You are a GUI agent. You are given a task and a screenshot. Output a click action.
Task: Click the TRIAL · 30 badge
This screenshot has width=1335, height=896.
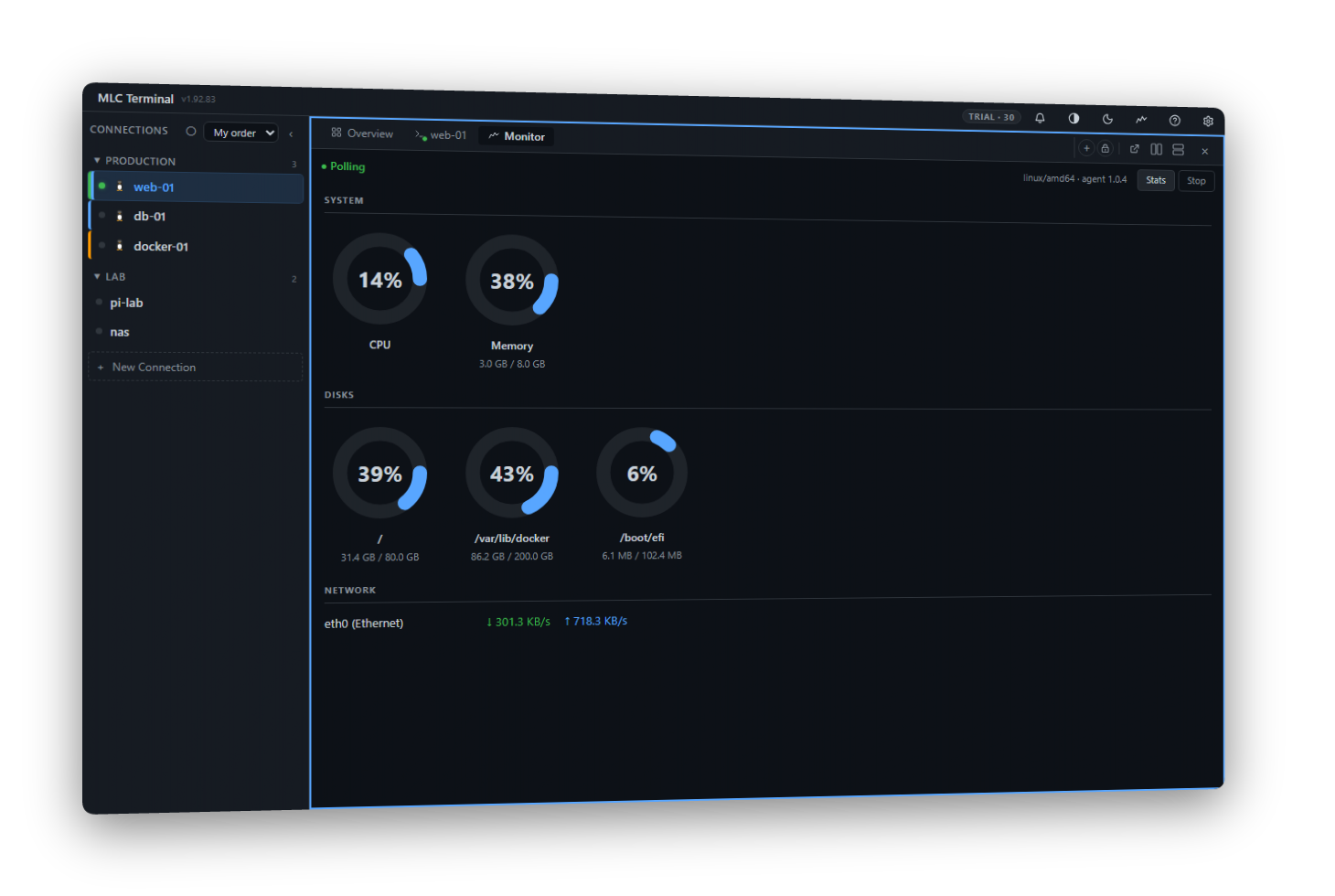pos(992,117)
